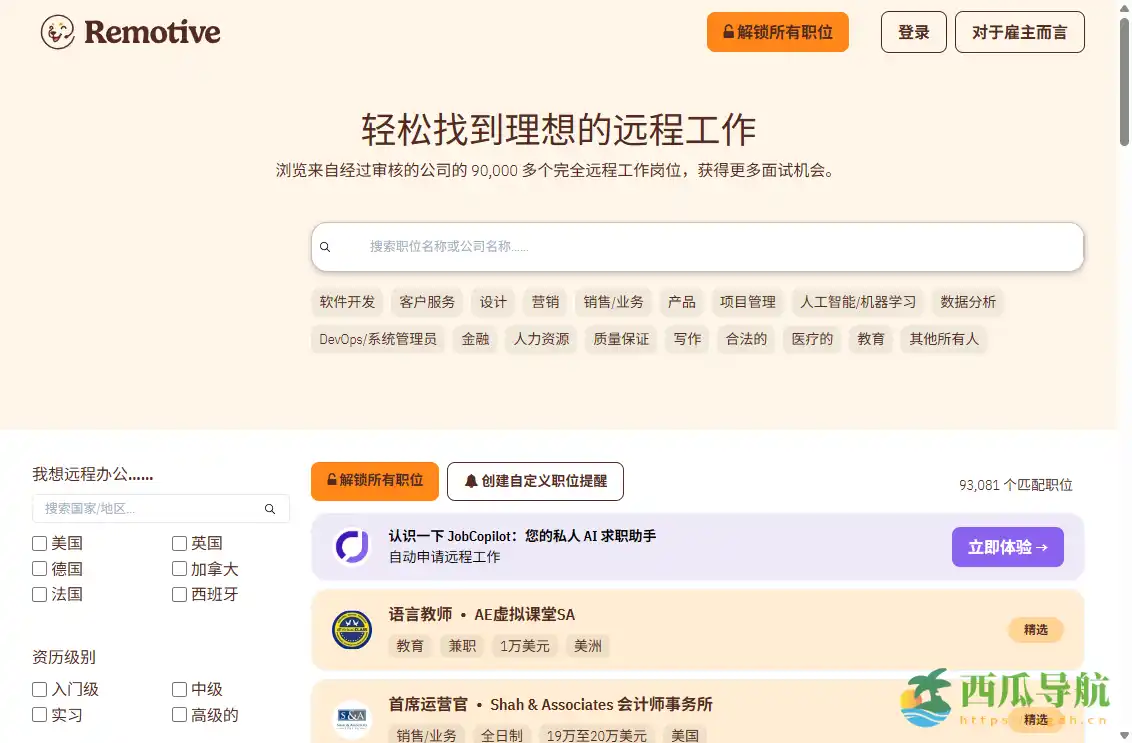The width and height of the screenshot is (1132, 743).
Task: Click the magnifier icon in main search bar
Action: point(325,246)
